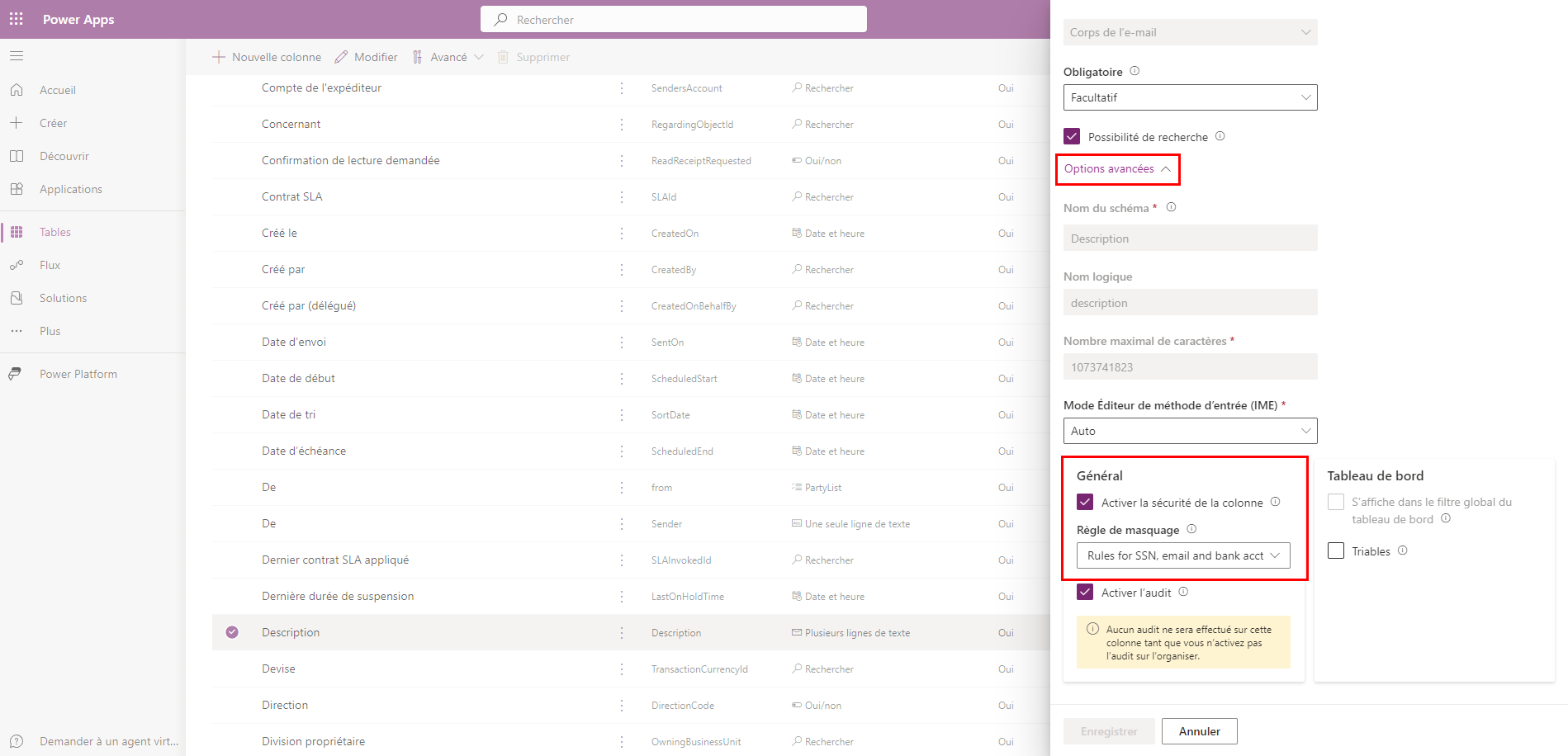
Task: Click Demander à un agent virtuel link
Action: coord(108,741)
